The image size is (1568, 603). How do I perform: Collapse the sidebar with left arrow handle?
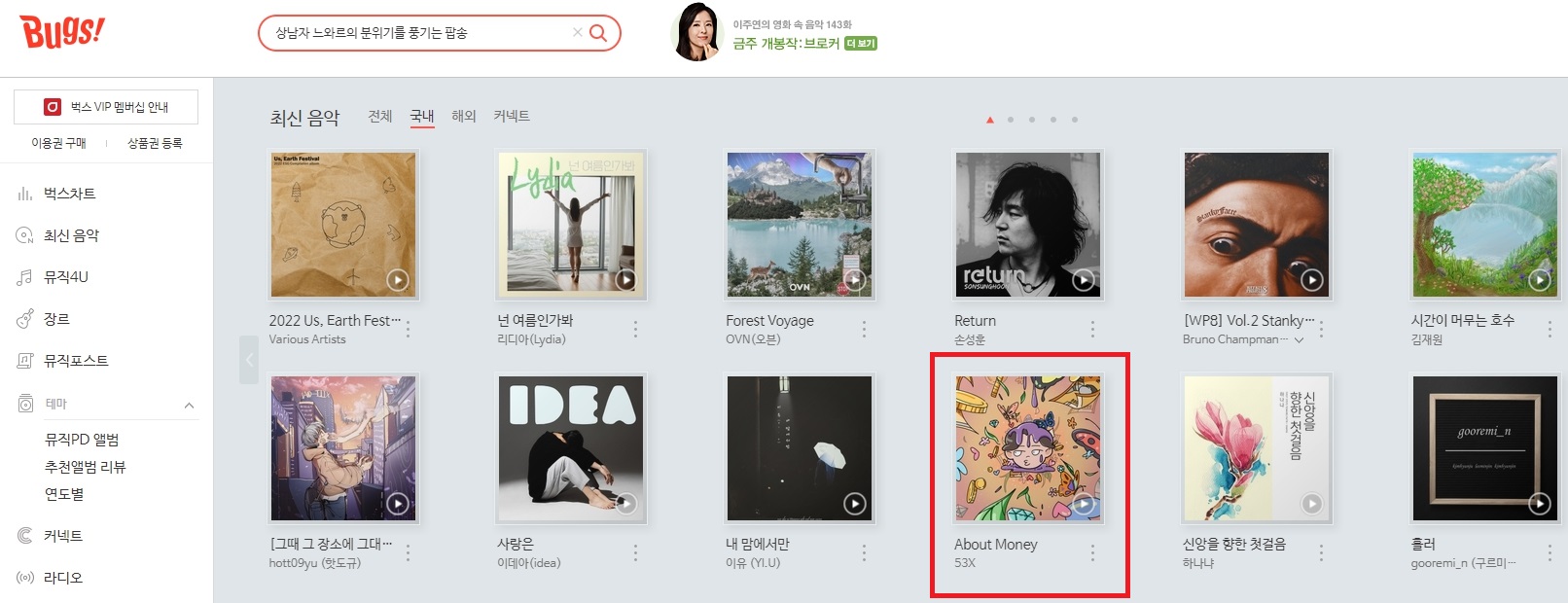[249, 360]
